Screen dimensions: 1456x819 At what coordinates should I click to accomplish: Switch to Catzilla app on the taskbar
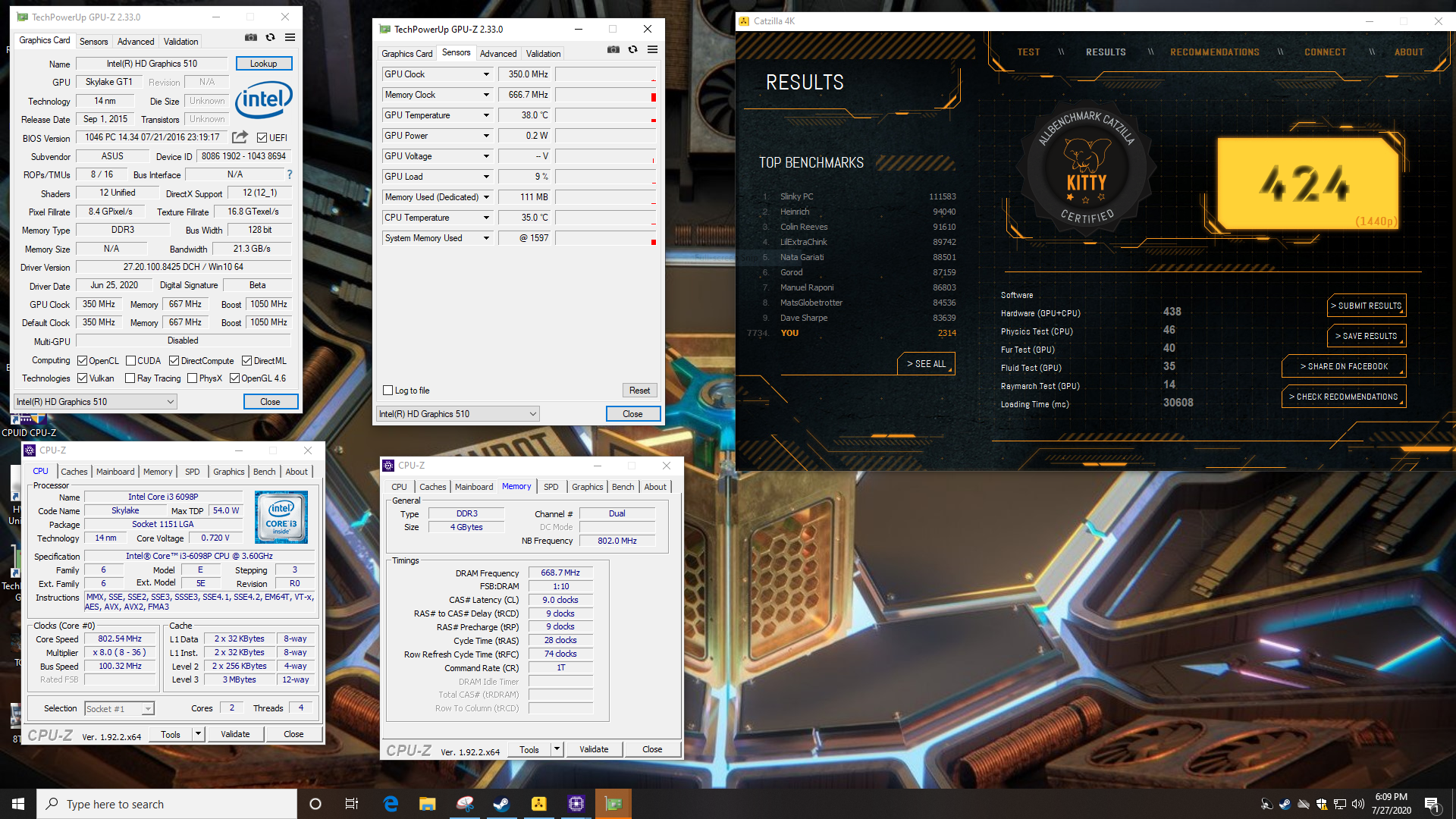pos(538,804)
